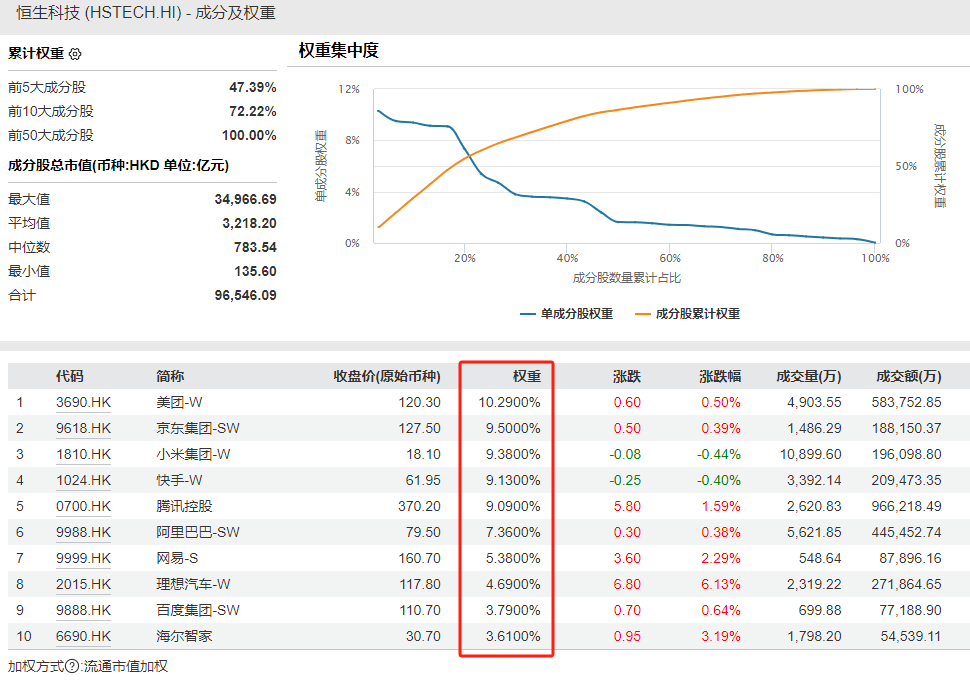Click the 966,218.49 turnover value
Viewport: 970px width, 682px height.
click(x=906, y=506)
